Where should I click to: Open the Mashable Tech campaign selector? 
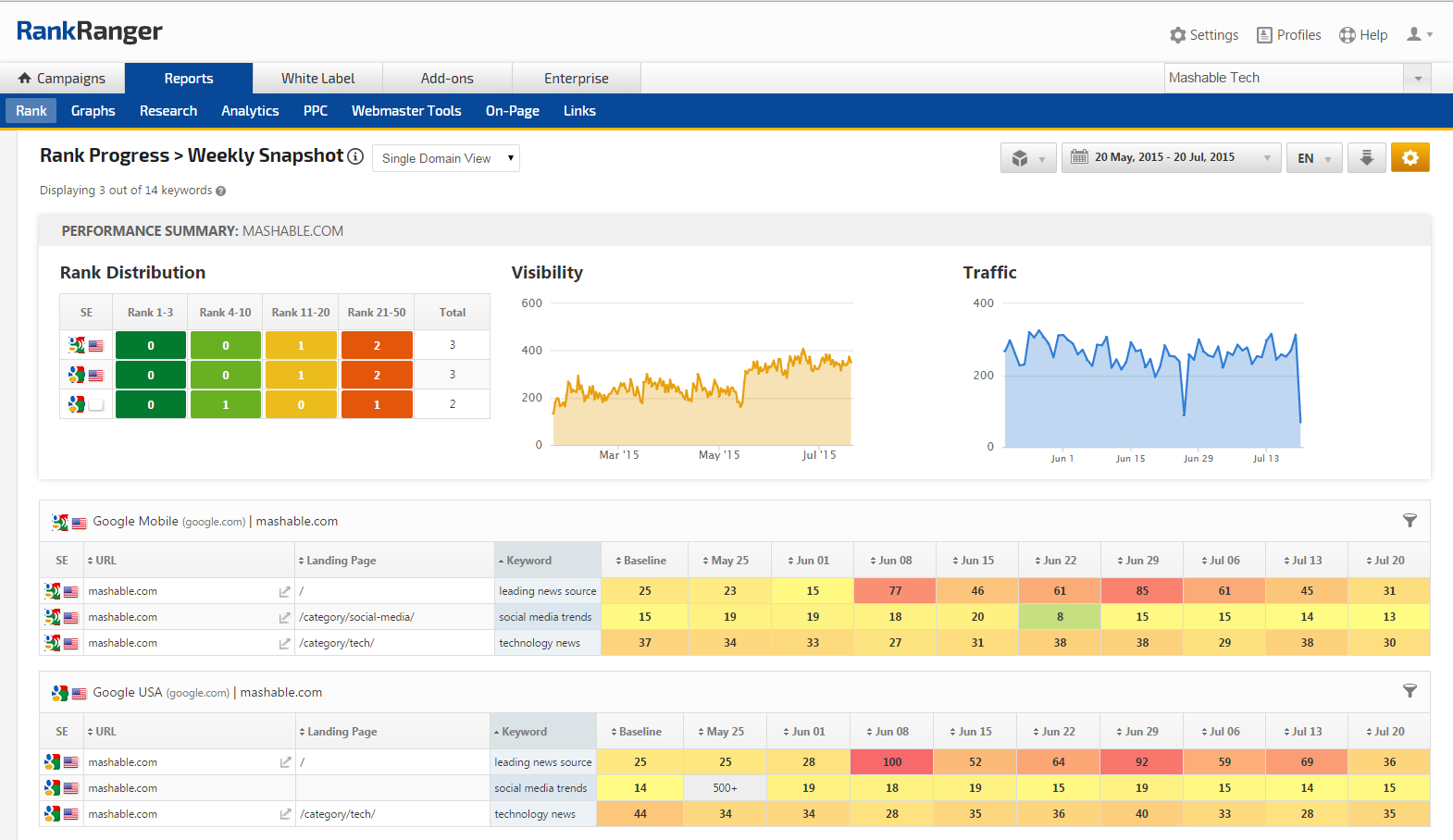click(1297, 79)
